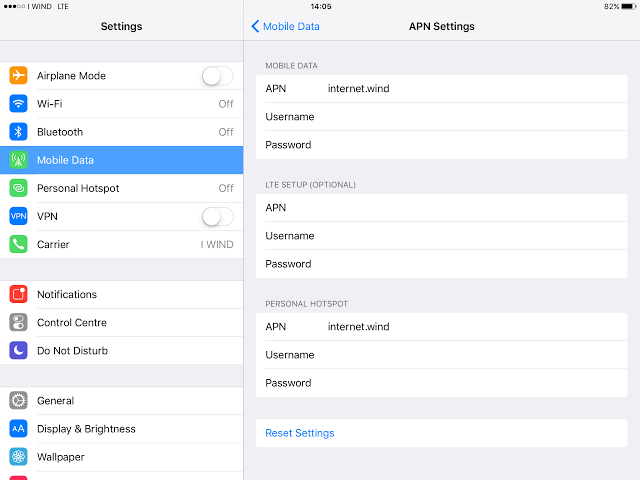Tap the blue Wi-Fi icon
The height and width of the screenshot is (480, 640).
pos(18,104)
